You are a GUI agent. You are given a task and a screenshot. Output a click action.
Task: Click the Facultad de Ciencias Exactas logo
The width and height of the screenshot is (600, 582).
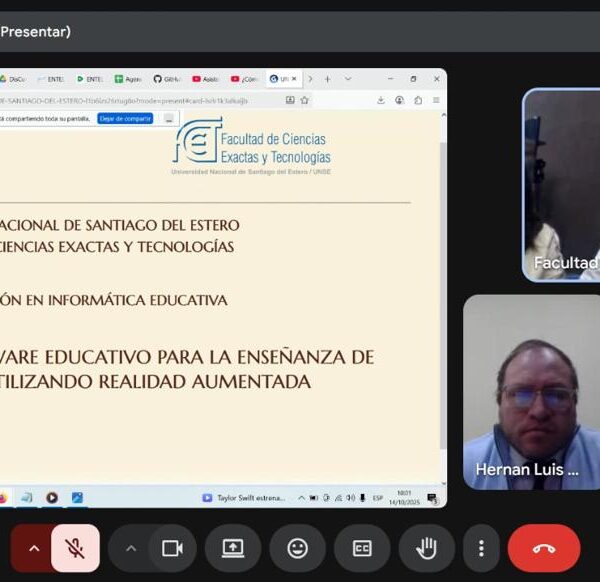click(x=251, y=146)
